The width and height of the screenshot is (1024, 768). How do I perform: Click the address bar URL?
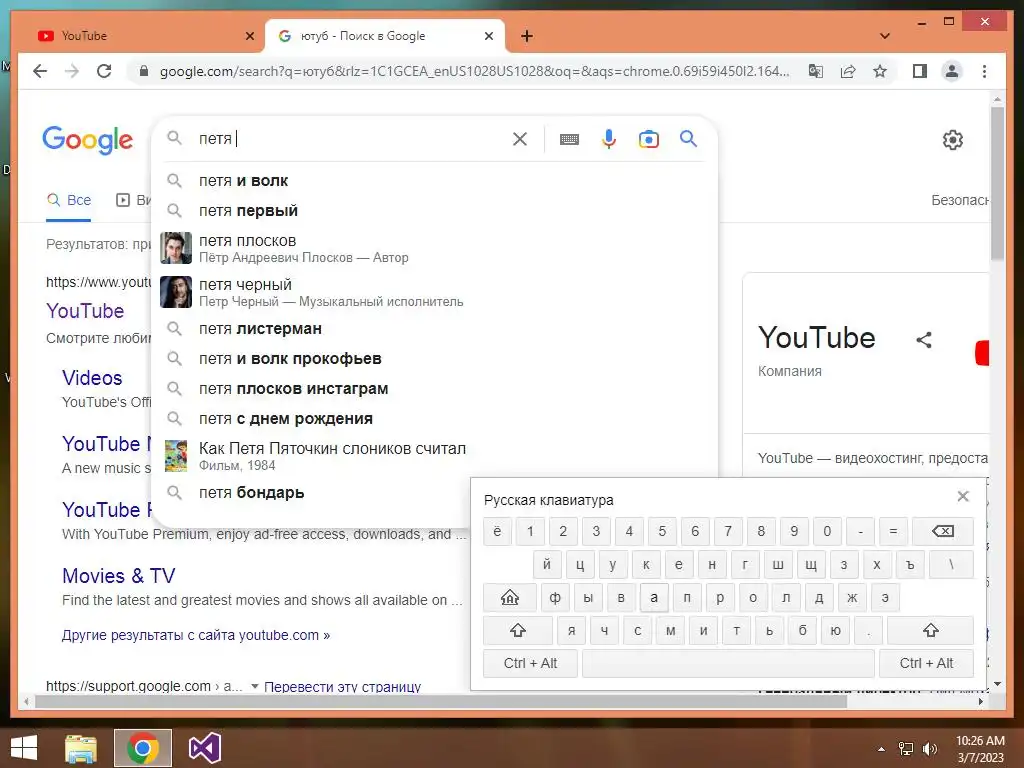point(474,71)
